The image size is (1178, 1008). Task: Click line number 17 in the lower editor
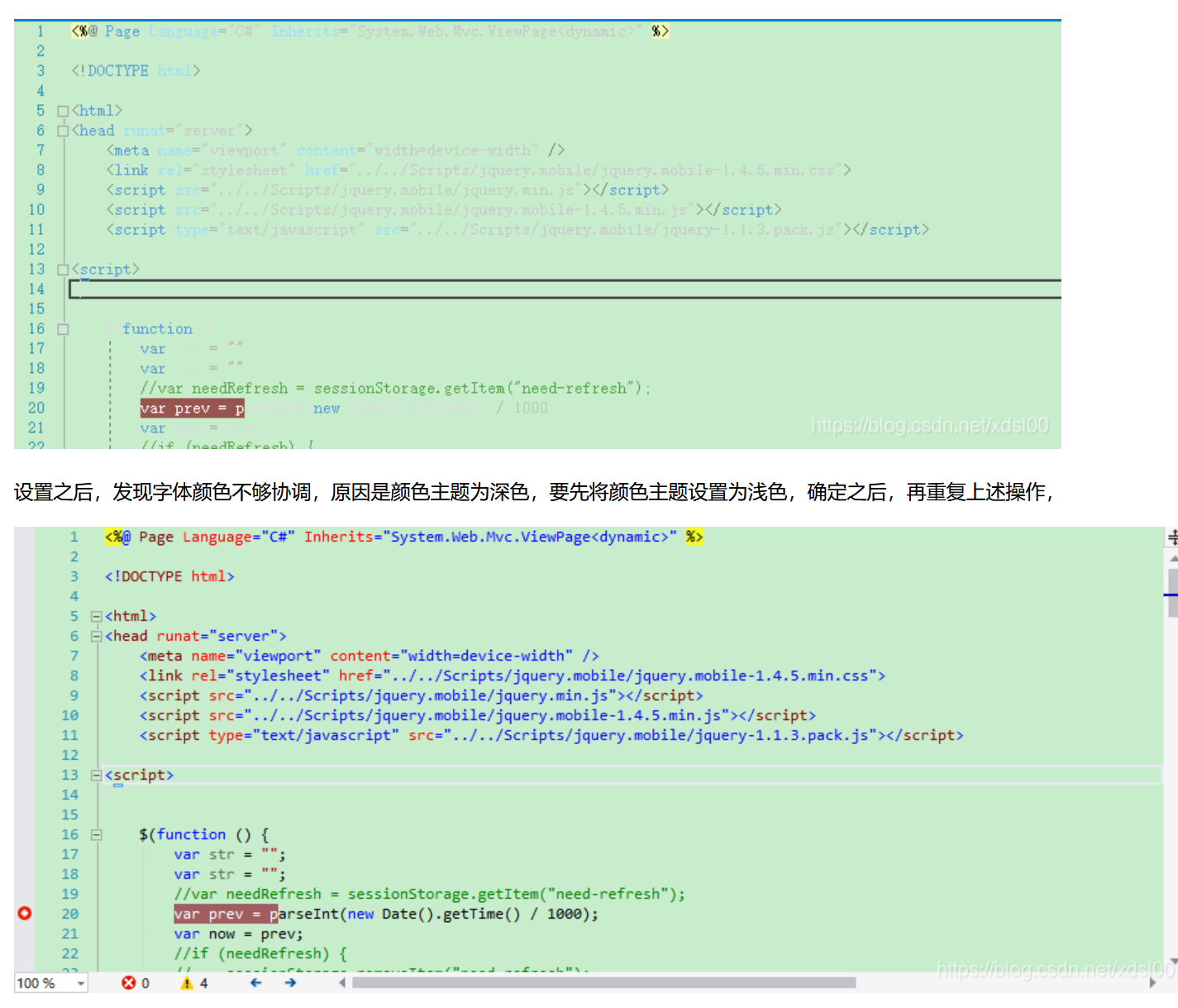(70, 854)
